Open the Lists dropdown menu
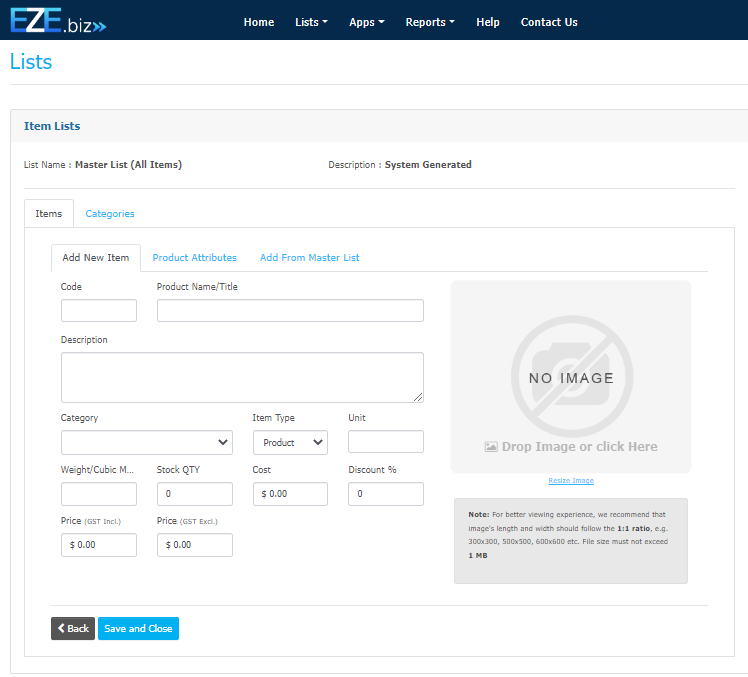 point(311,22)
